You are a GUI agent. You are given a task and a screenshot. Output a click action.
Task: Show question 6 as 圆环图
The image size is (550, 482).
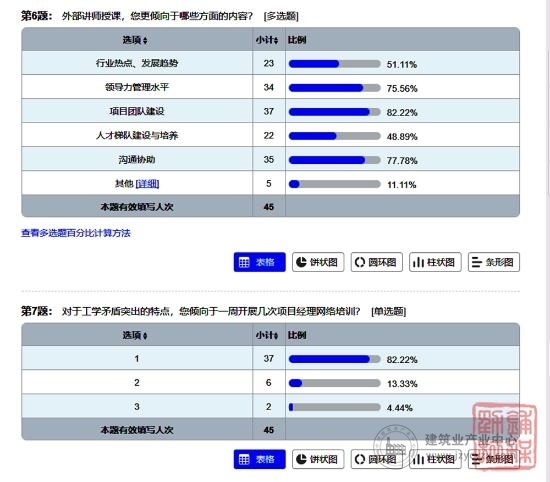point(377,262)
